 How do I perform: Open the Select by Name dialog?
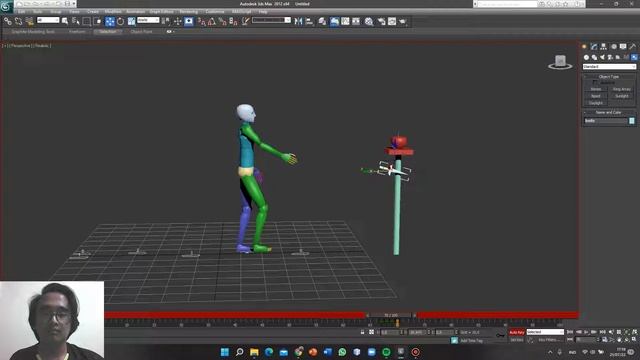pos(76,21)
